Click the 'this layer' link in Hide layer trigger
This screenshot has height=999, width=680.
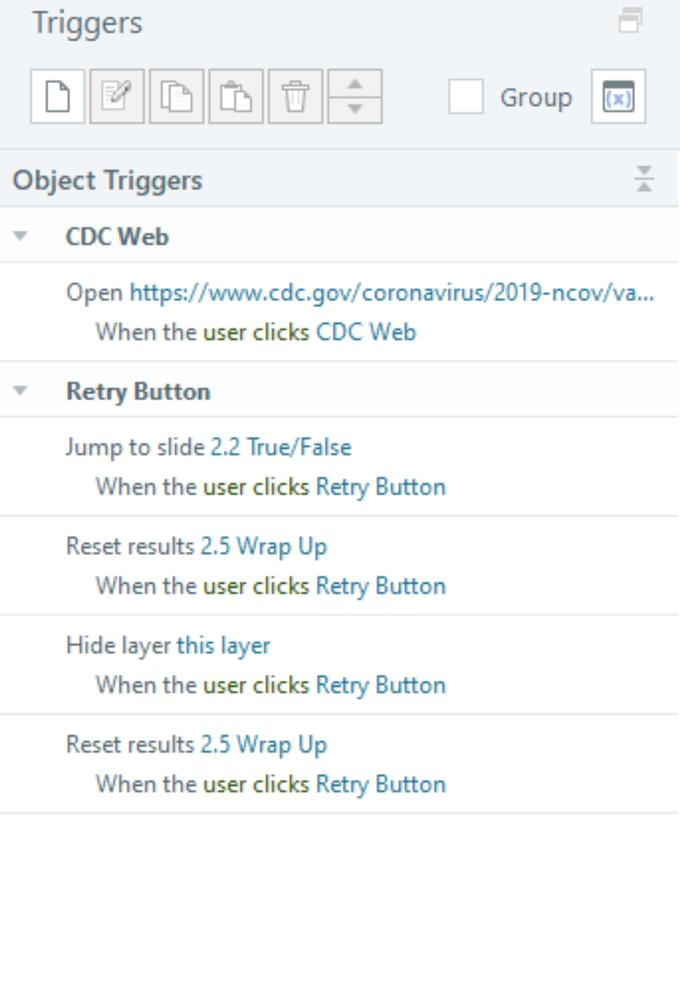click(x=223, y=645)
